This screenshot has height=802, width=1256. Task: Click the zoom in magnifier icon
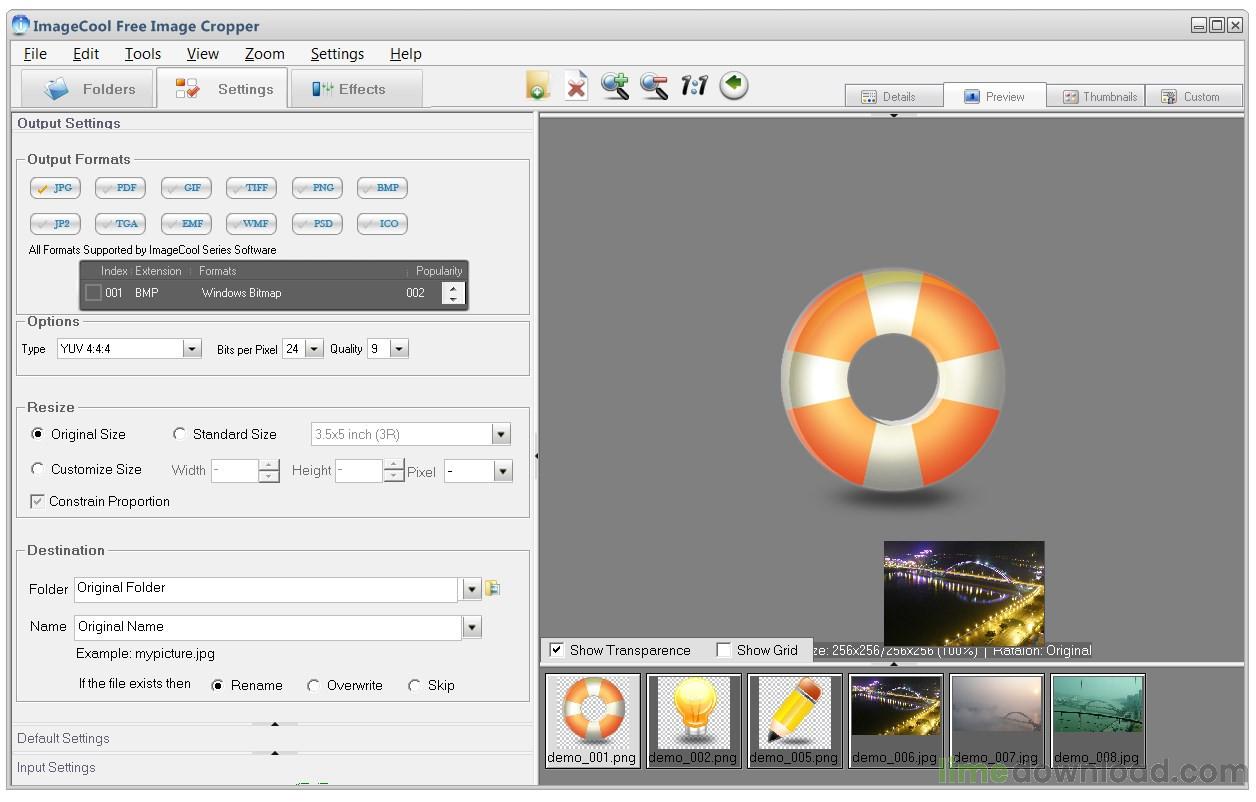pyautogui.click(x=615, y=86)
